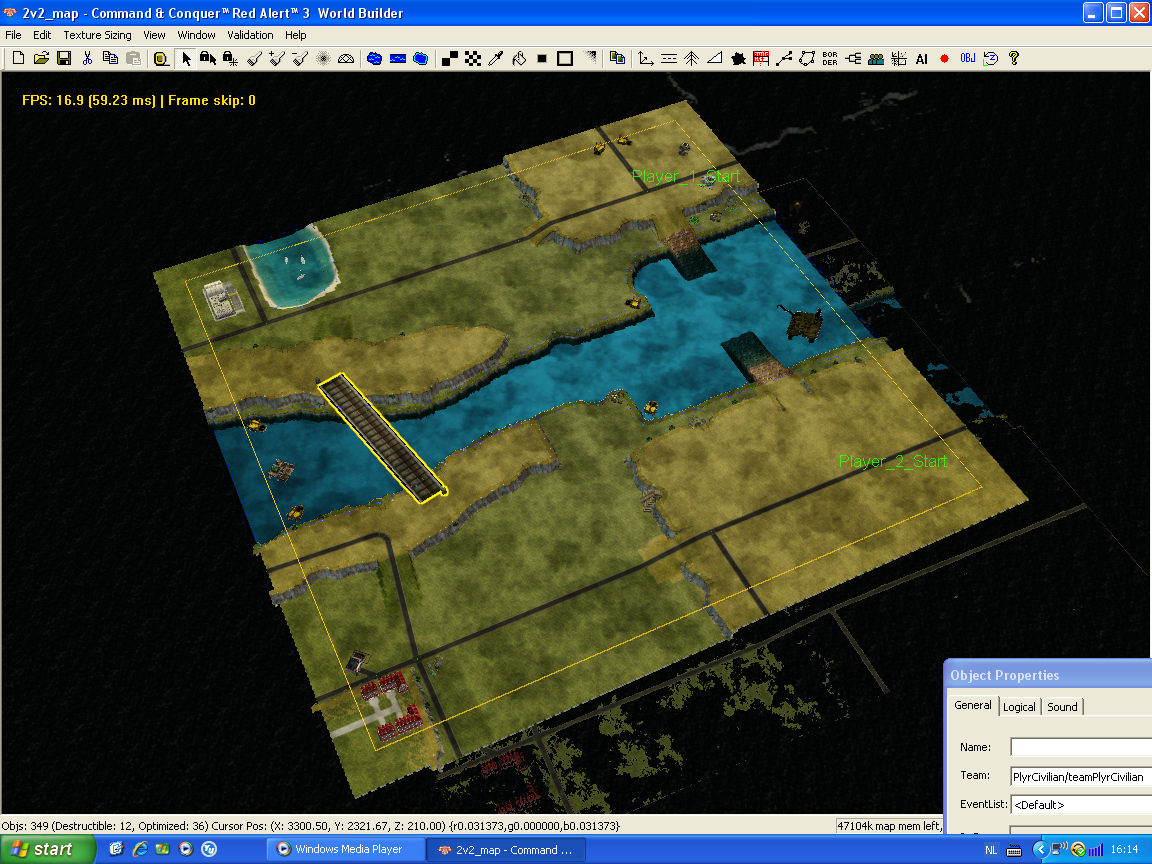1152x864 pixels.
Task: Open the teams editor icon
Action: coord(876,59)
